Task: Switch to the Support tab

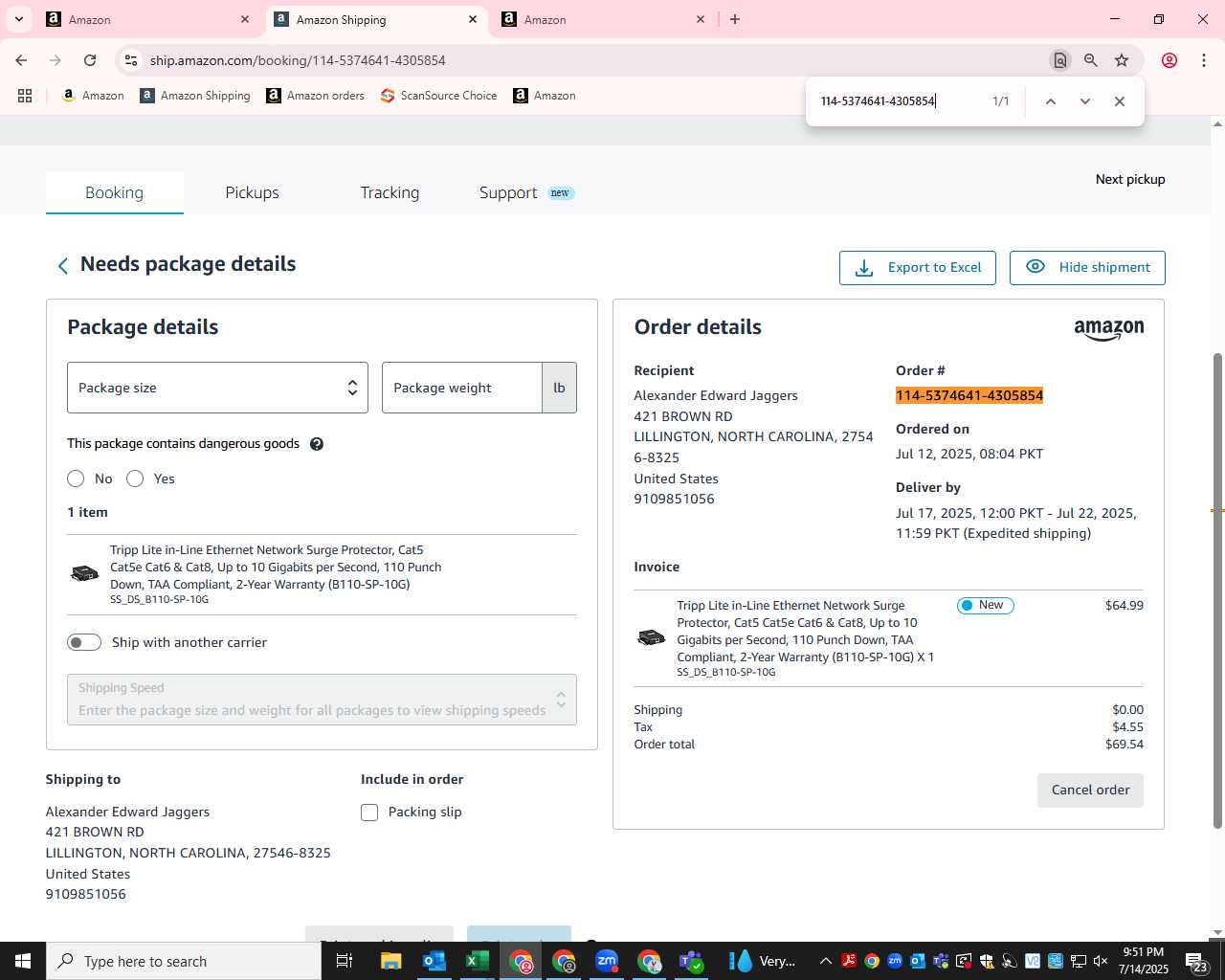Action: click(526, 192)
